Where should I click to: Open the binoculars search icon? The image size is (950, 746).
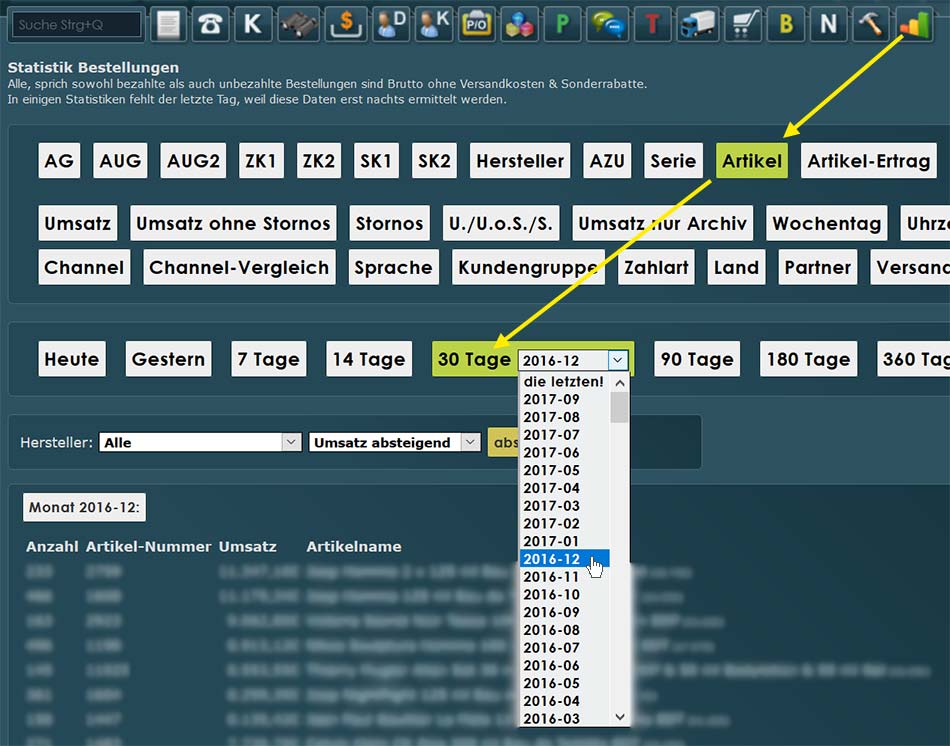[x=298, y=25]
